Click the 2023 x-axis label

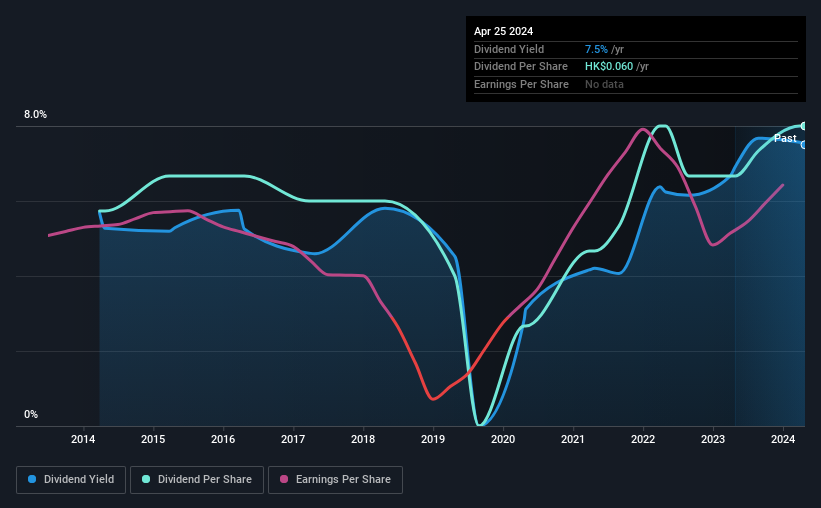[x=713, y=439]
